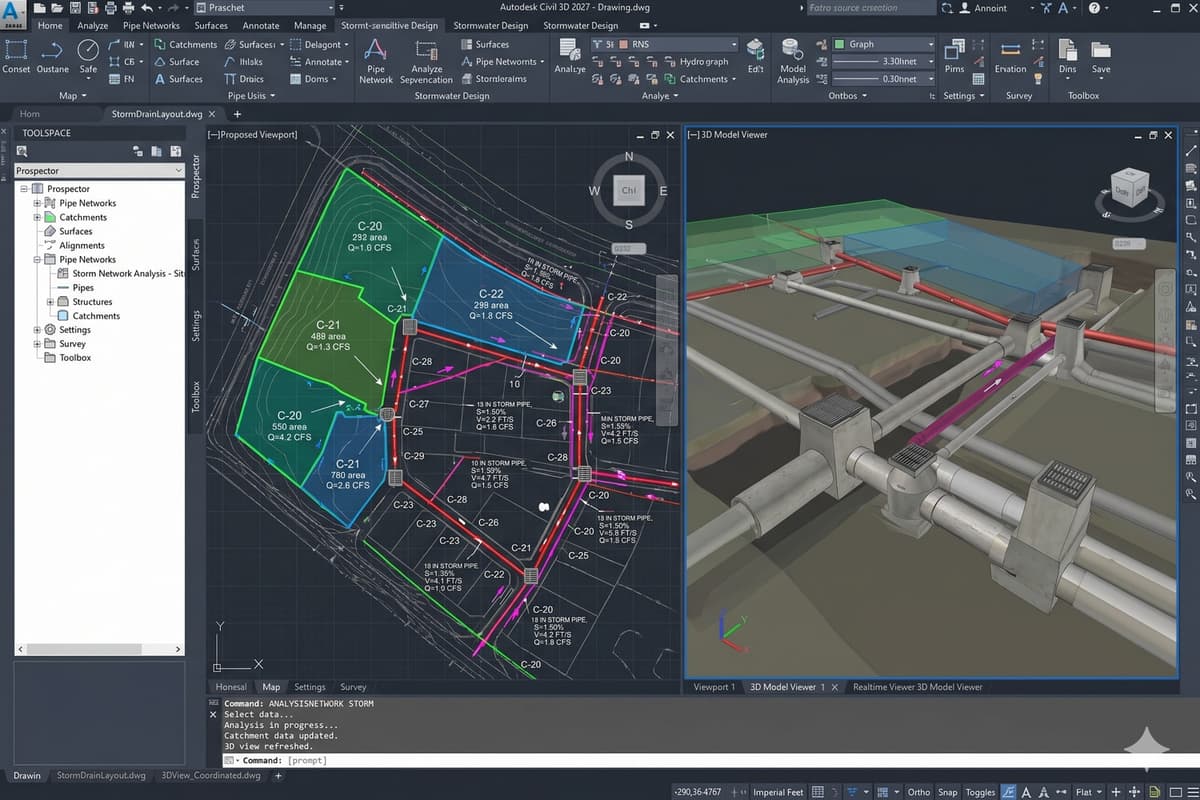
Task: Adjust the 3.30hnet slider
Action: point(884,61)
